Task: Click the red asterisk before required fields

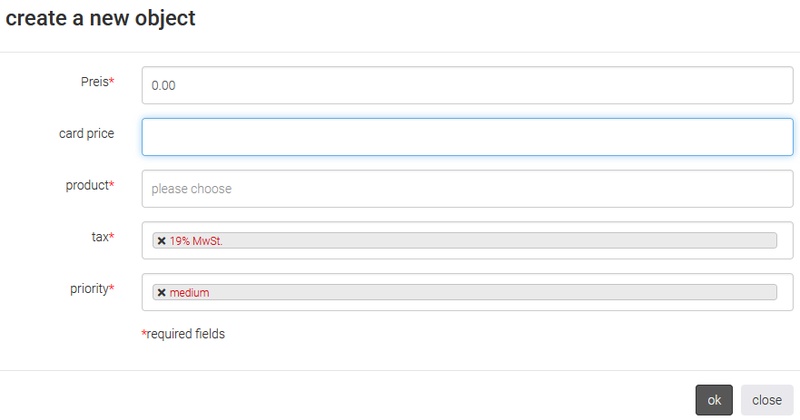Action: point(144,334)
